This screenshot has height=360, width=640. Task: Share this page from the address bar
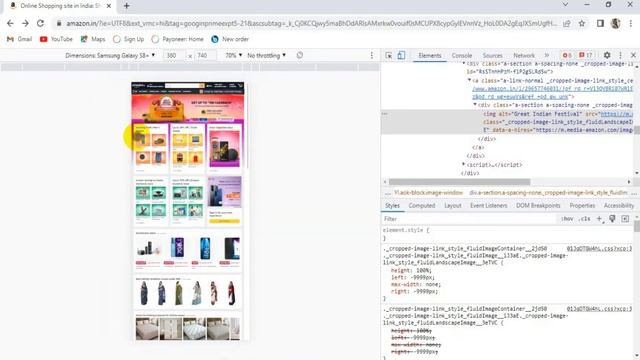tap(567, 24)
